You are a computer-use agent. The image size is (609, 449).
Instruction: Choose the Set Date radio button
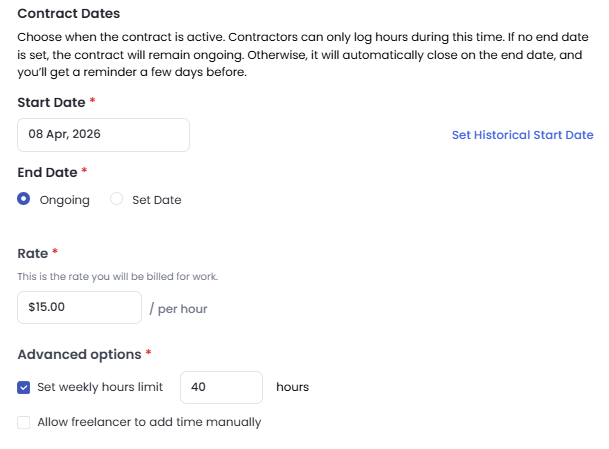(x=117, y=199)
